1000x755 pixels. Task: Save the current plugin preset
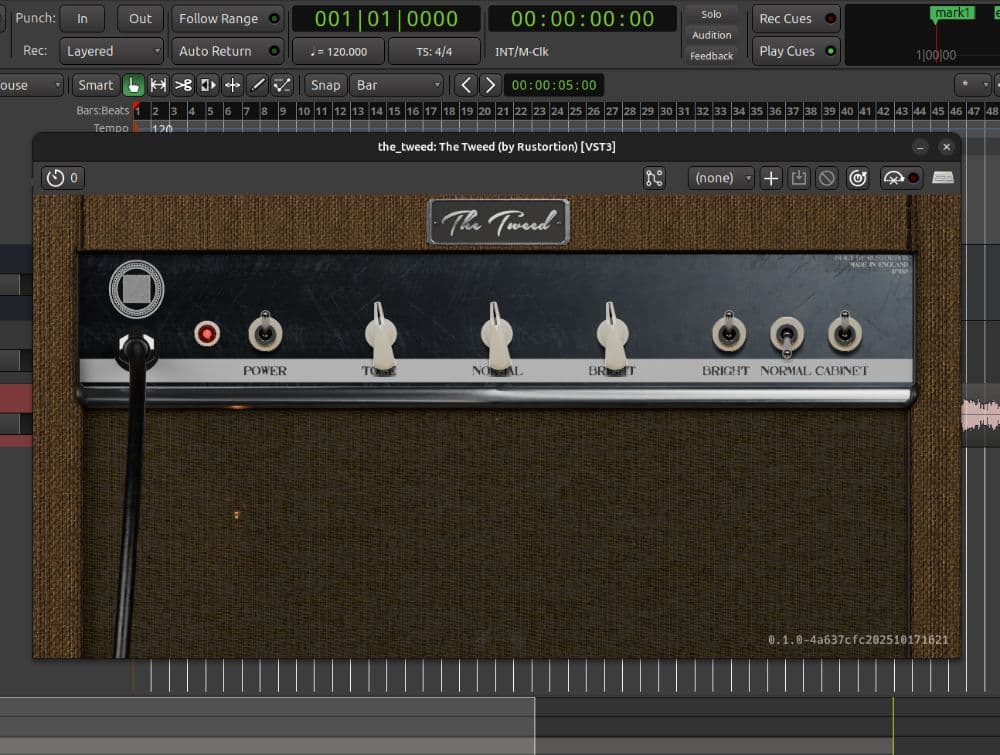800,178
